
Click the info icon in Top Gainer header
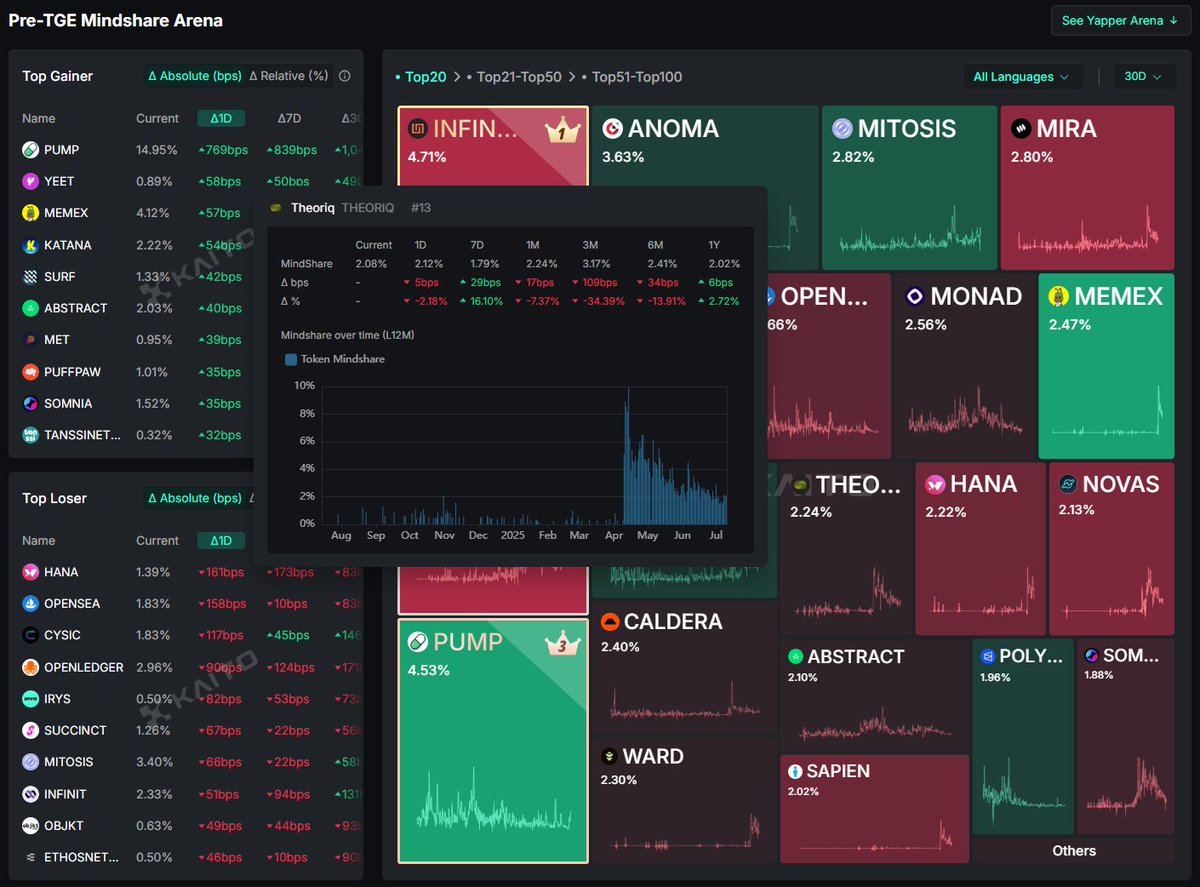click(x=345, y=76)
